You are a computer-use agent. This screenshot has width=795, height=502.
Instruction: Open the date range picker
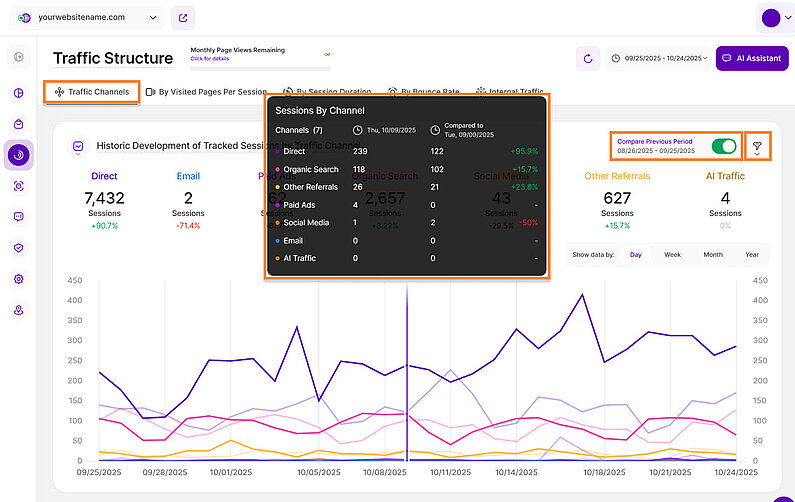658,58
